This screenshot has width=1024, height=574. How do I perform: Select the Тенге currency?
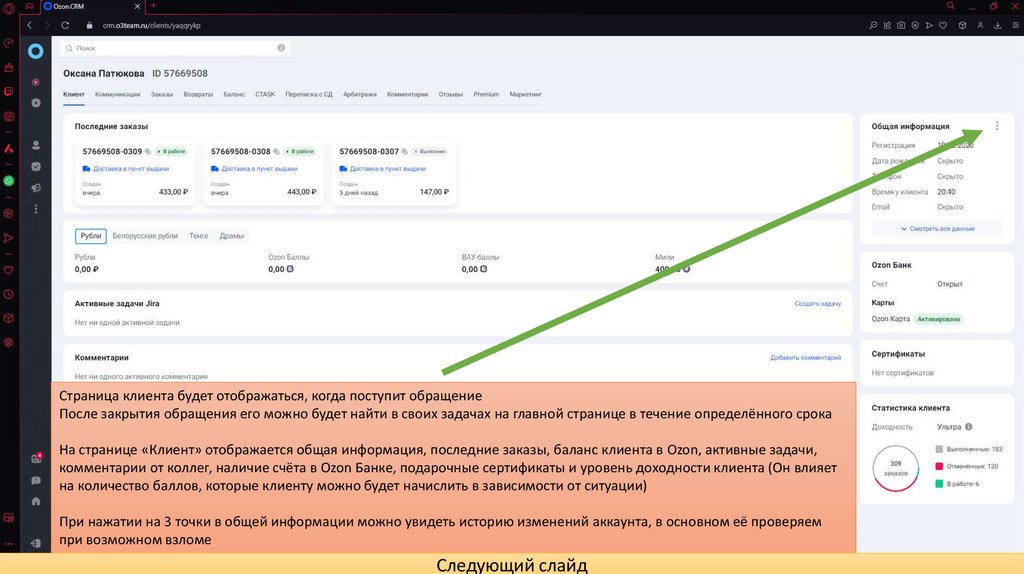199,236
